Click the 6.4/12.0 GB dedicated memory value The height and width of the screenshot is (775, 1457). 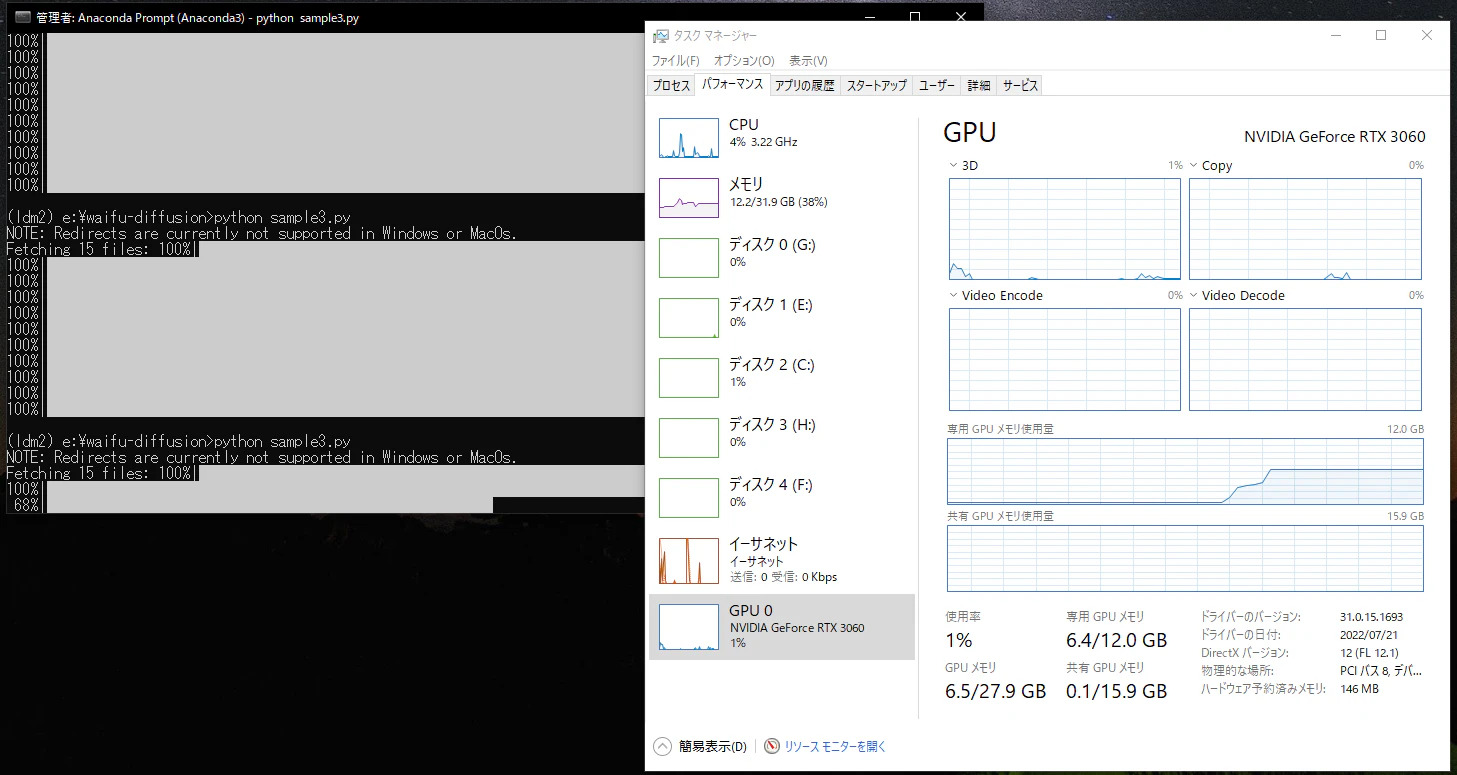coord(1116,640)
